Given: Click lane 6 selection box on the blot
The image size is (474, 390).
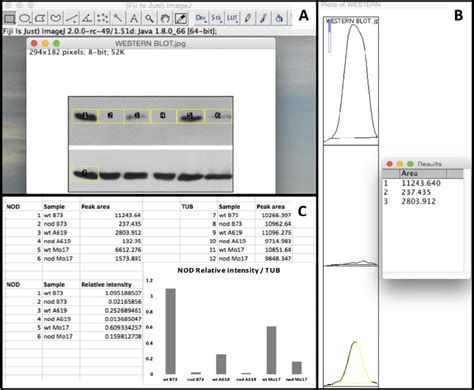Looking at the screenshot, I should pos(218,116).
